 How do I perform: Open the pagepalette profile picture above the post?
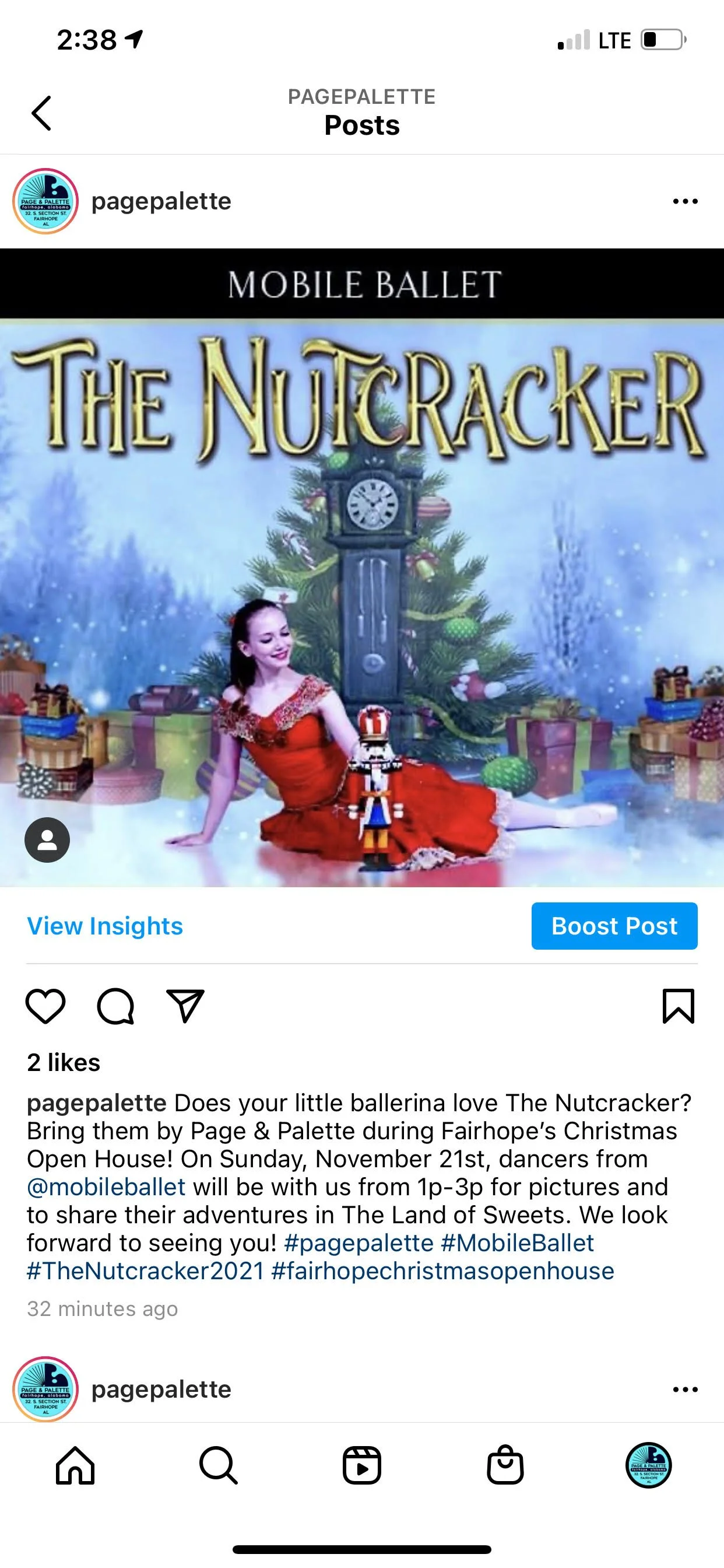[45, 201]
